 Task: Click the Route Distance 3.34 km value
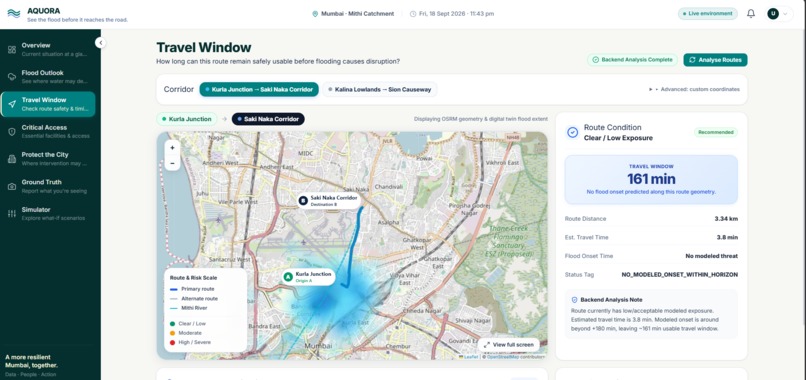[726, 219]
